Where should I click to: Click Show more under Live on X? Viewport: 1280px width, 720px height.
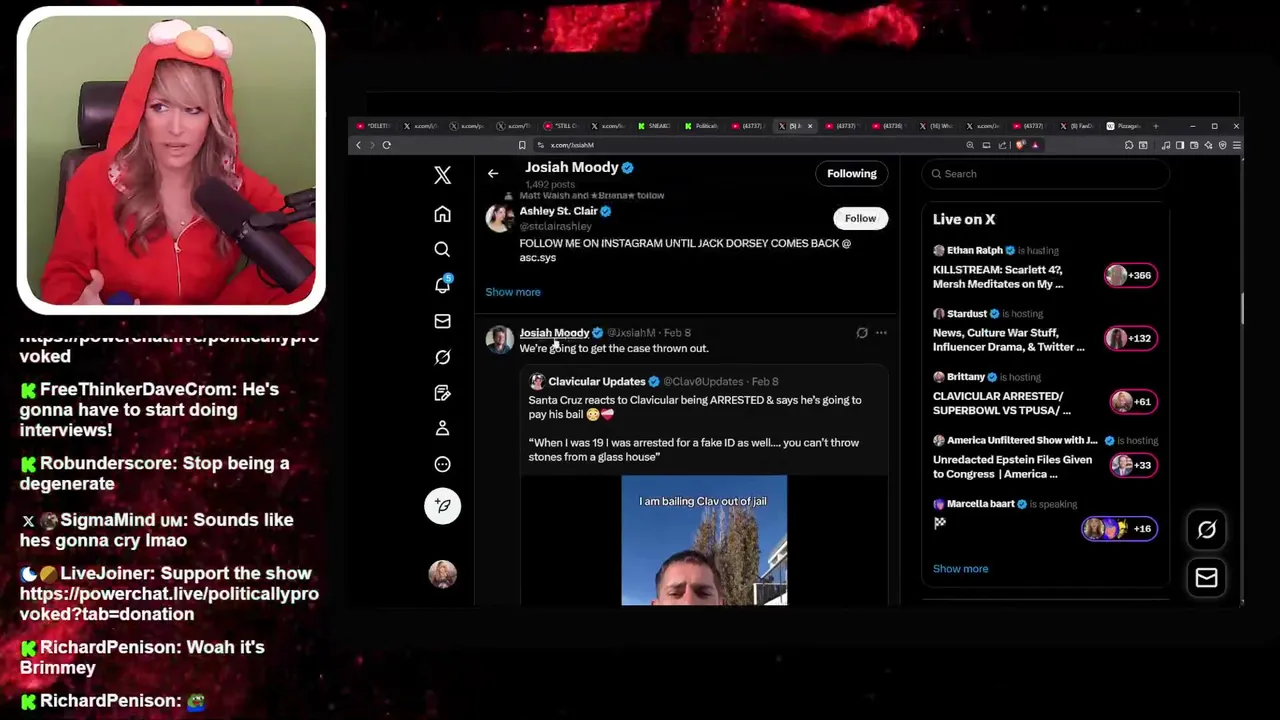(960, 569)
